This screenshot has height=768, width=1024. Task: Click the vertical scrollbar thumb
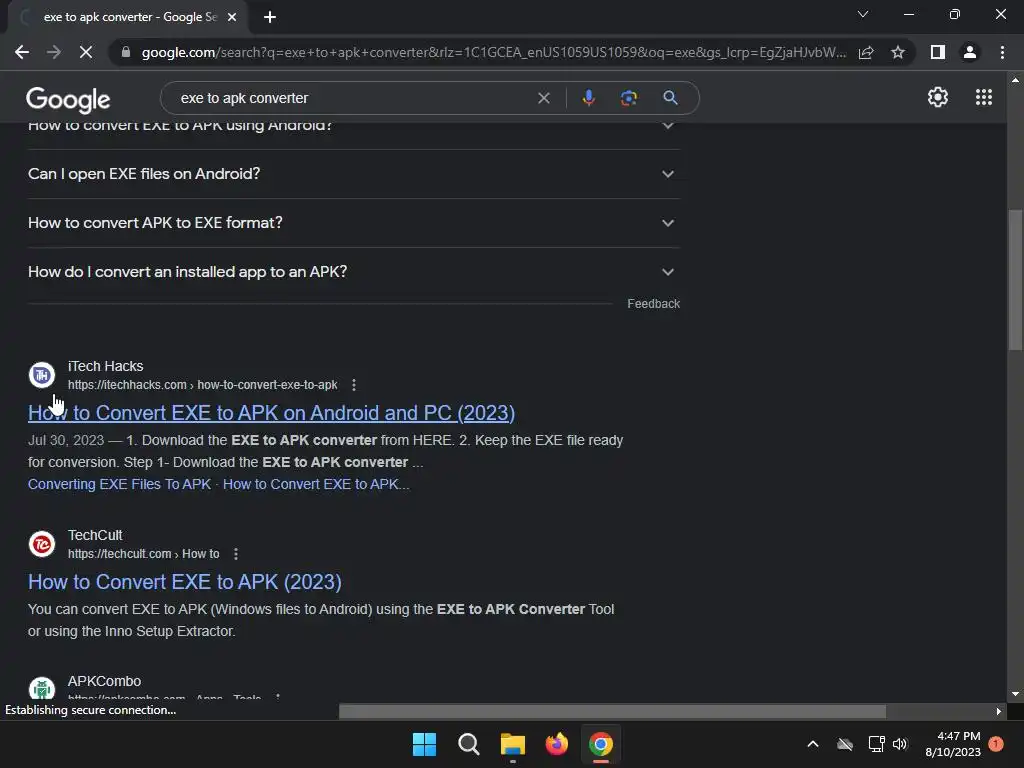click(x=1015, y=280)
